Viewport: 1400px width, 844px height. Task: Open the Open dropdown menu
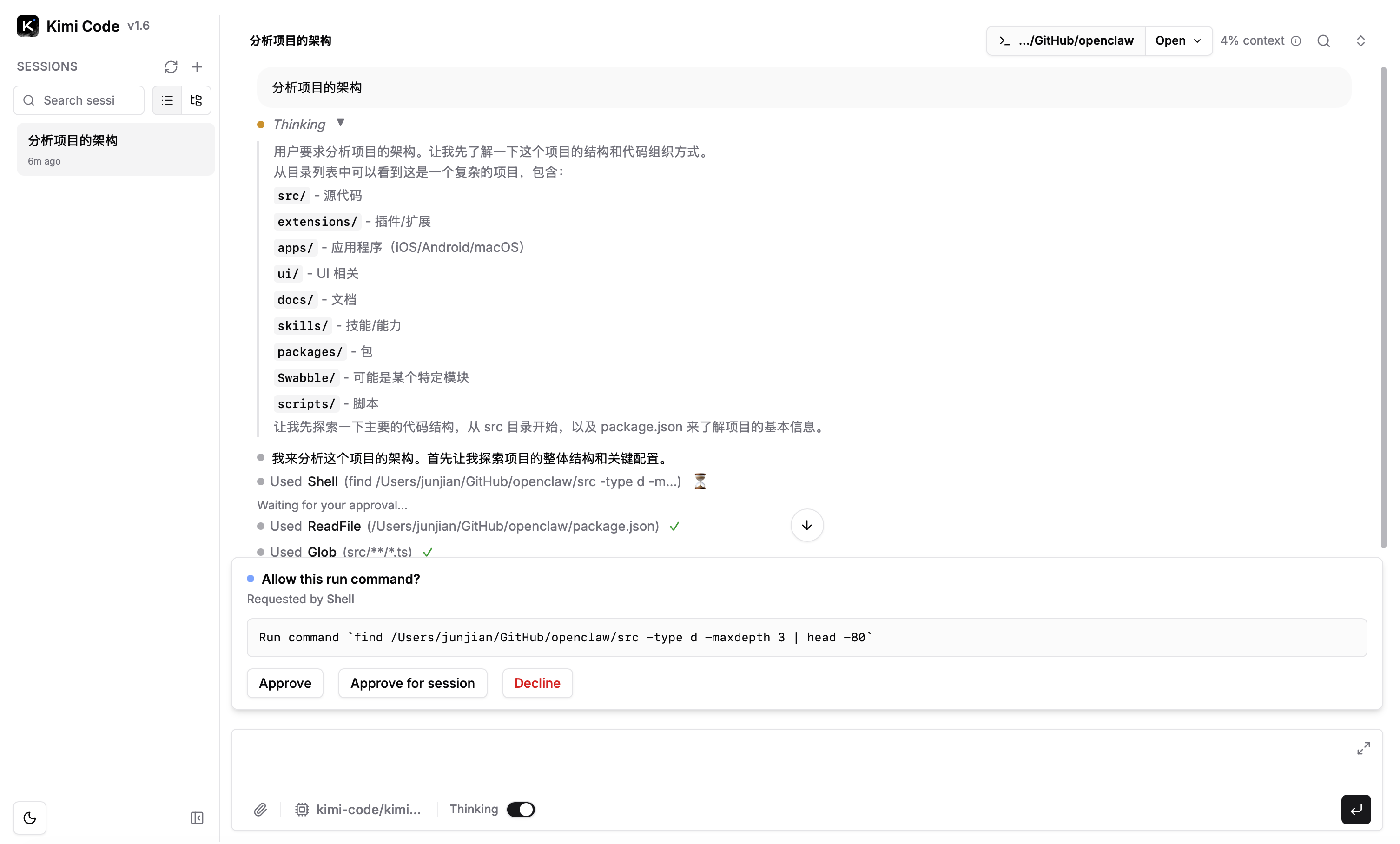(x=1178, y=41)
